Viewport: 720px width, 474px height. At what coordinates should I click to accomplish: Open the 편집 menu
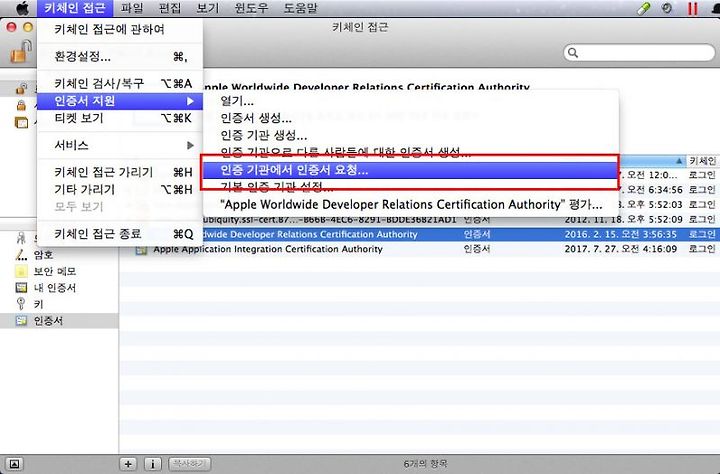click(170, 8)
